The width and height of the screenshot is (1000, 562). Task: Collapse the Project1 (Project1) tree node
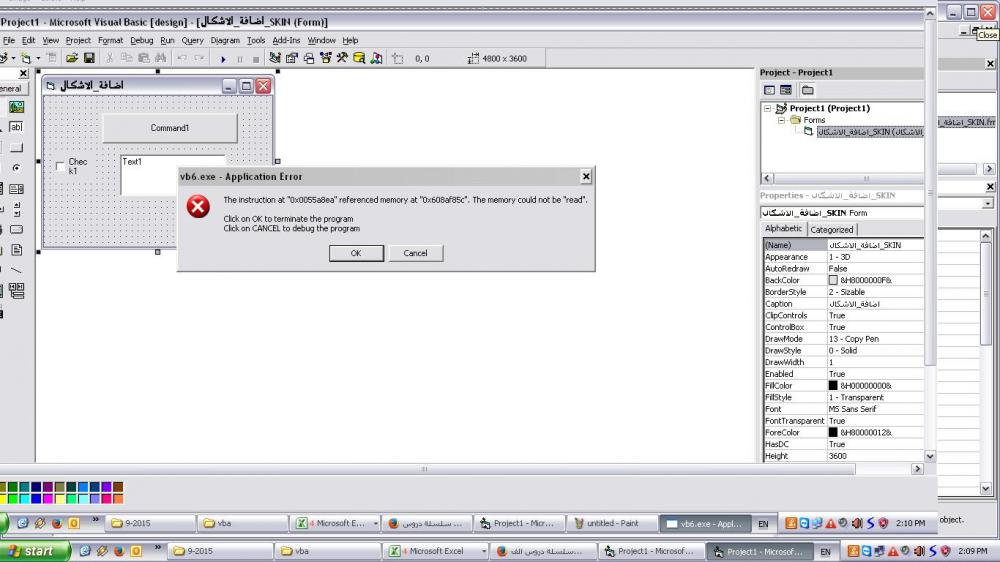click(768, 108)
